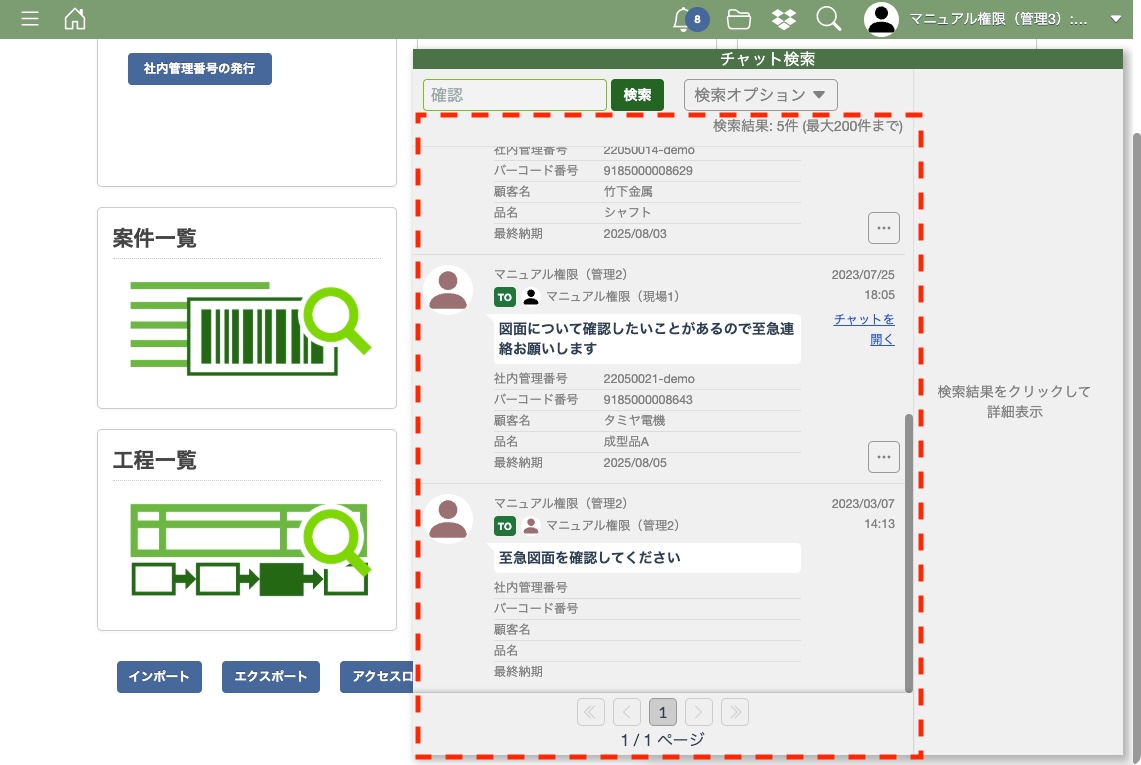This screenshot has height=765, width=1141.
Task: Open the 工程一覧 process flow icon
Action: click(x=249, y=549)
